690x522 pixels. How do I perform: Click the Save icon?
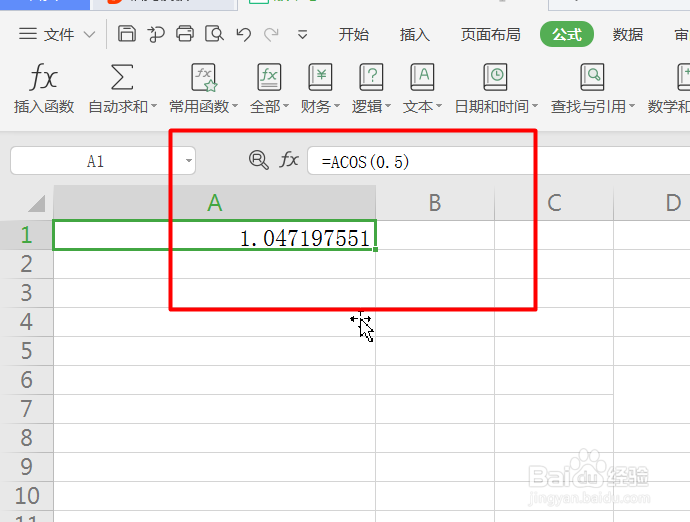coord(127,34)
